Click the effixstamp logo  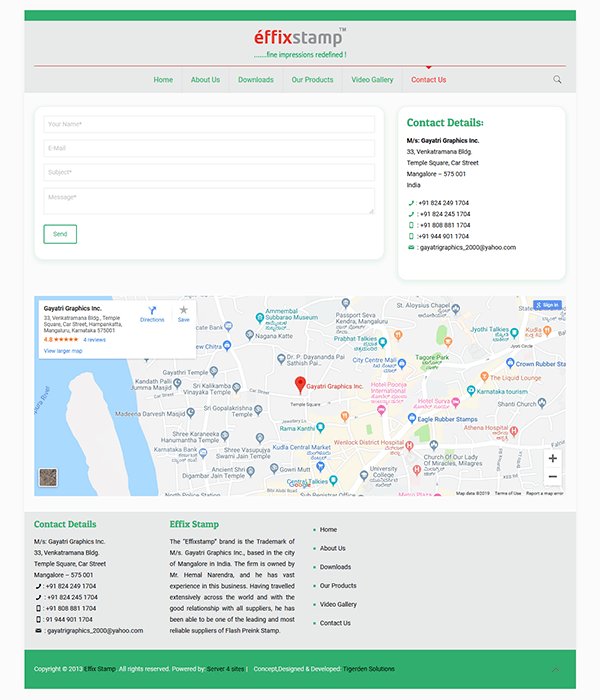[300, 43]
